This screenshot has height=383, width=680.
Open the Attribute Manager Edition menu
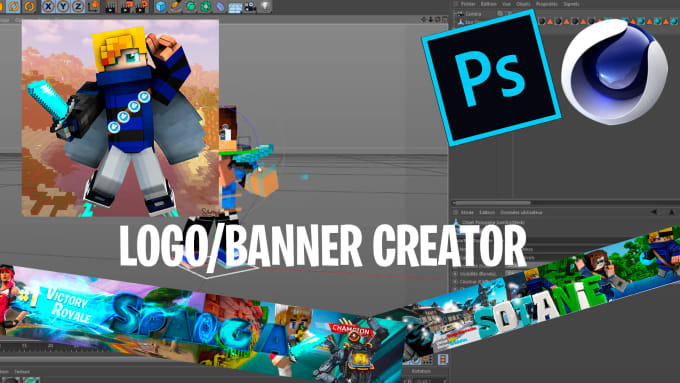pyautogui.click(x=487, y=213)
